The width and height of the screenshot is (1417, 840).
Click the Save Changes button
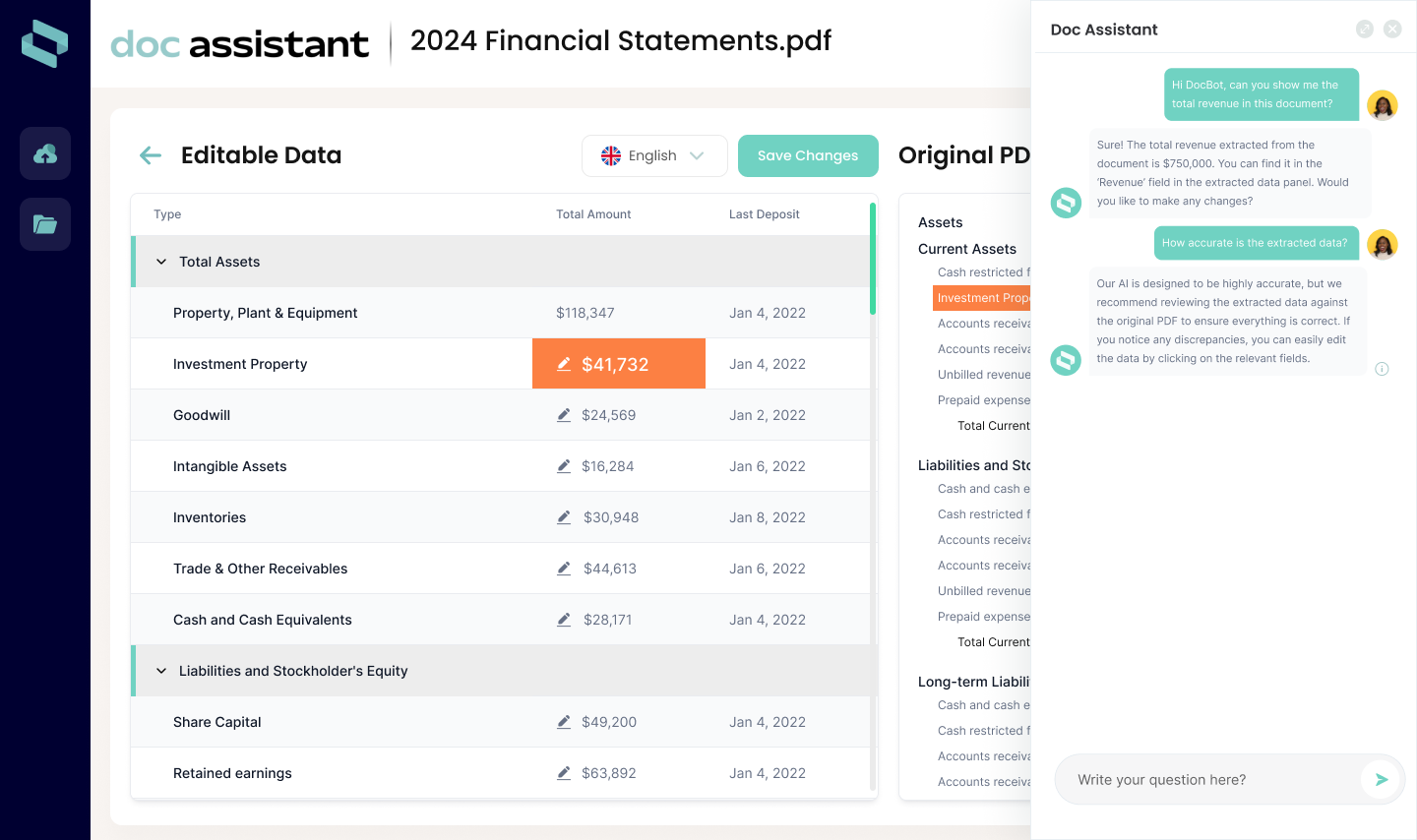coord(808,155)
